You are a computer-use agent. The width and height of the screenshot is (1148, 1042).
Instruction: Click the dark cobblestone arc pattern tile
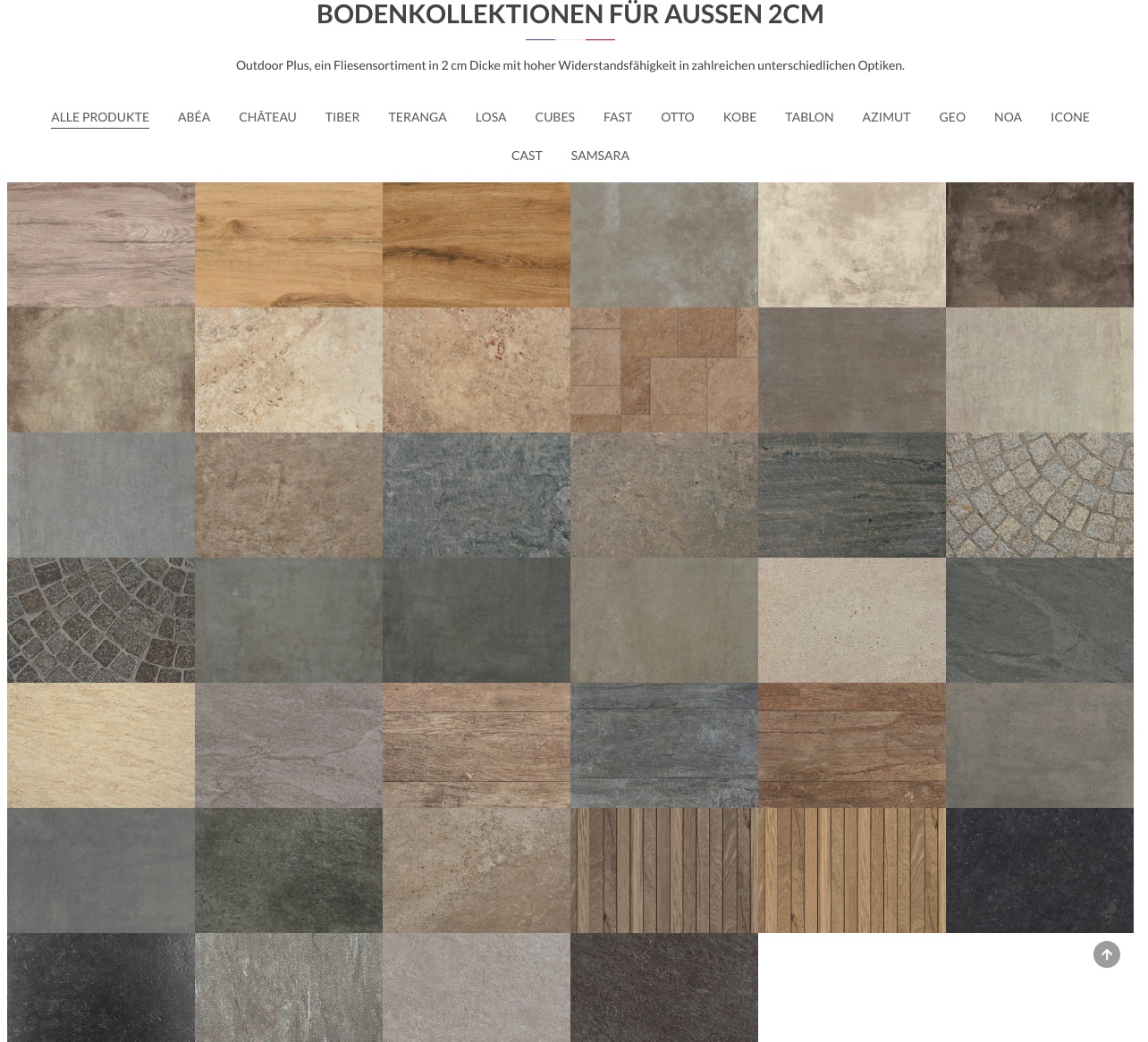point(101,620)
